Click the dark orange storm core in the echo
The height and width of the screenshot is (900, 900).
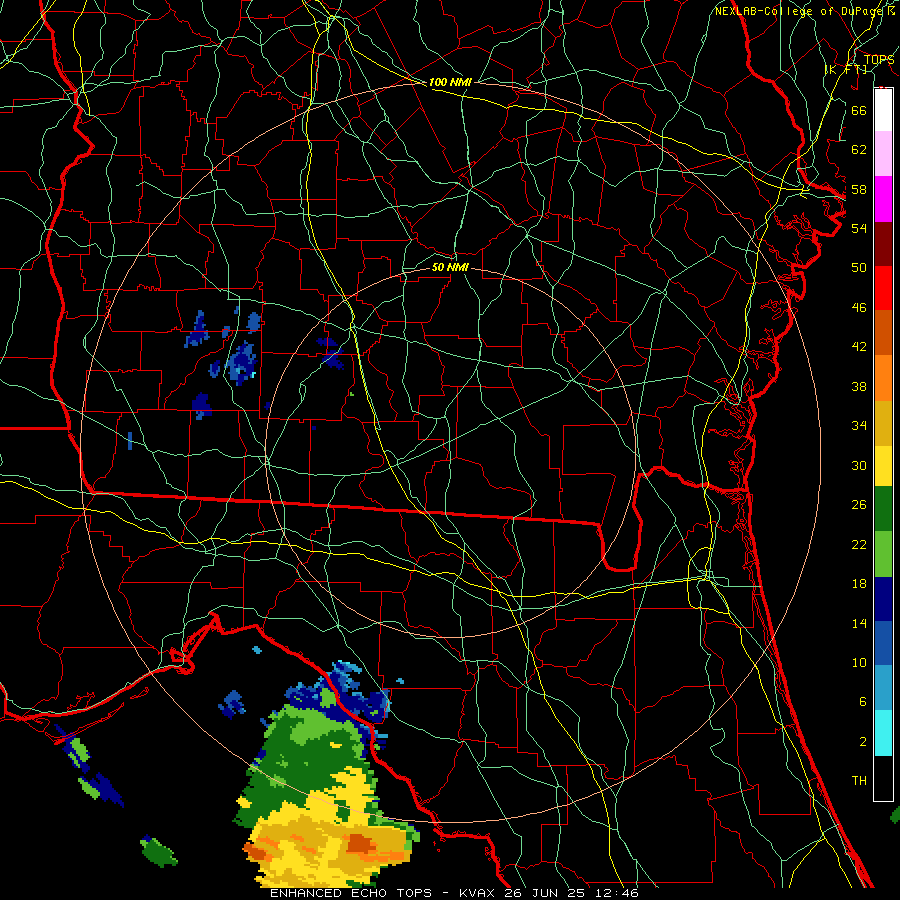pos(361,844)
